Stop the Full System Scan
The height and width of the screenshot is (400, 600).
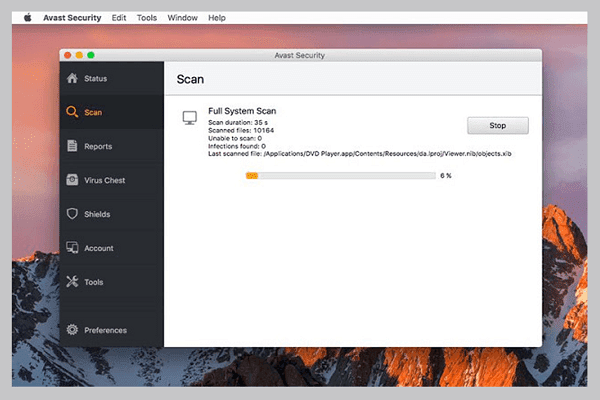497,126
